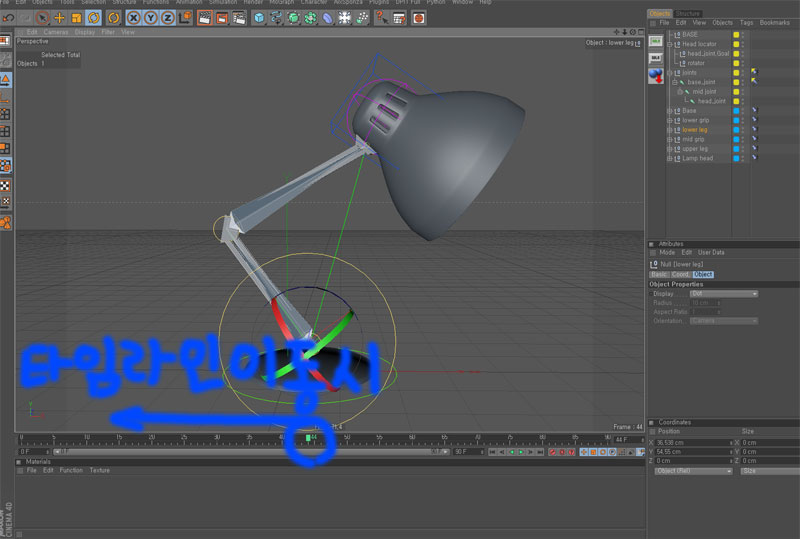Open the scene/light objects icon
800x539 pixels.
[x=345, y=18]
